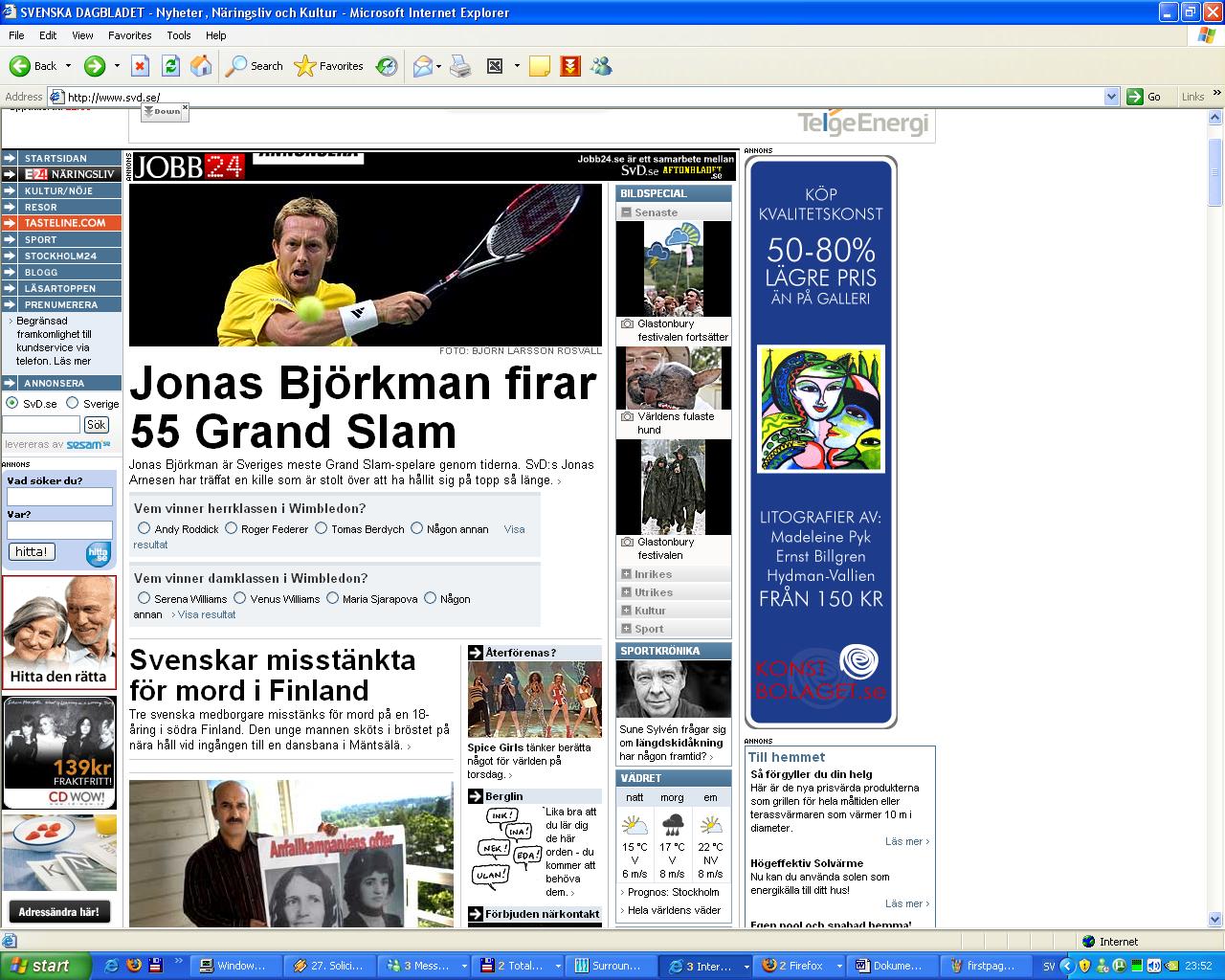This screenshot has height=980, width=1225.
Task: Open Svenskar misstänkta för mord article
Action: click(273, 675)
